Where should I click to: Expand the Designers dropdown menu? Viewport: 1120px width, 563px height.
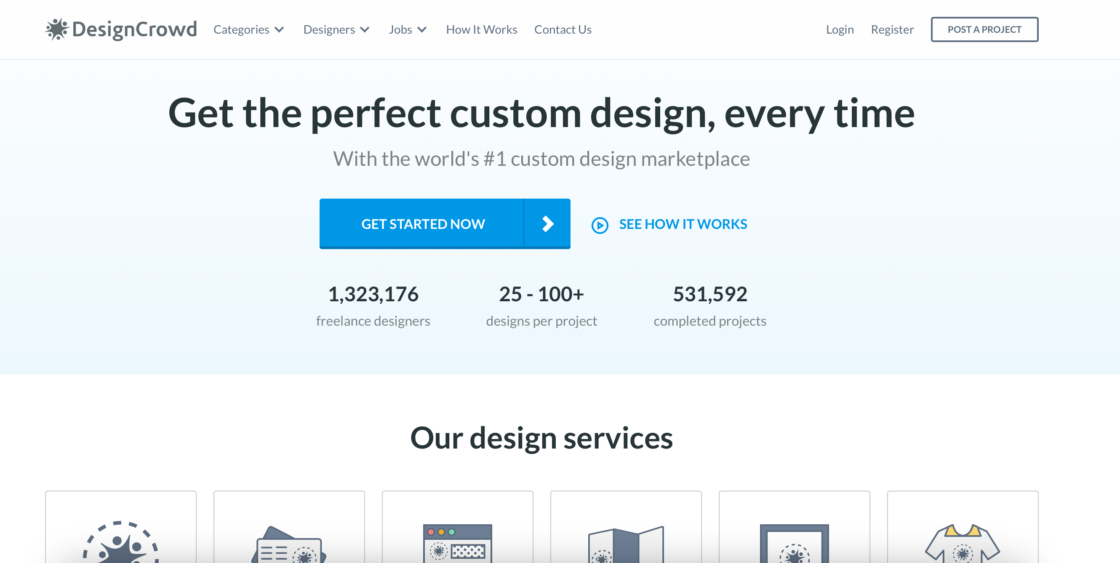(336, 29)
